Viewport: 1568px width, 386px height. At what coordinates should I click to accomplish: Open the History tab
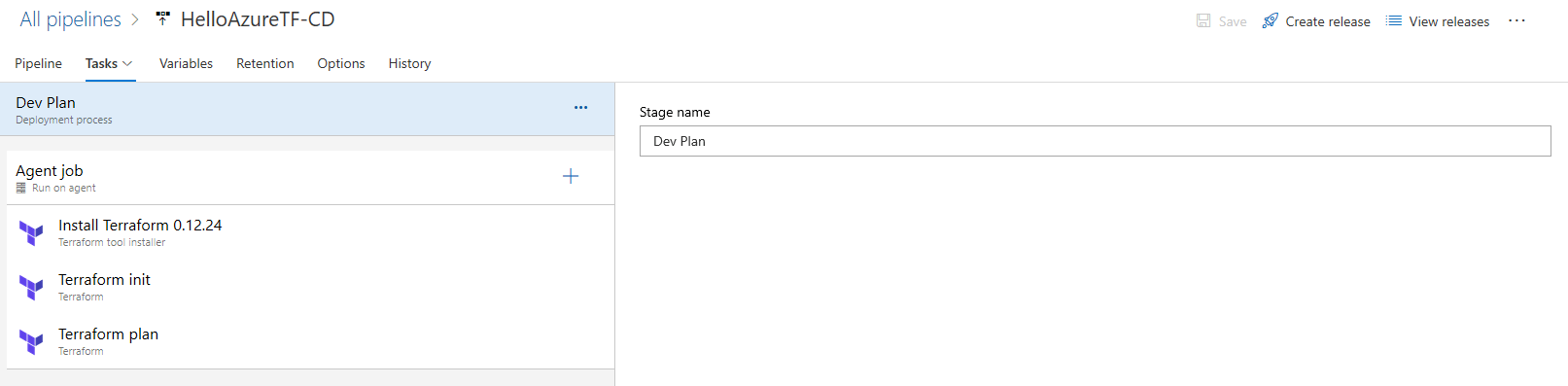point(409,63)
